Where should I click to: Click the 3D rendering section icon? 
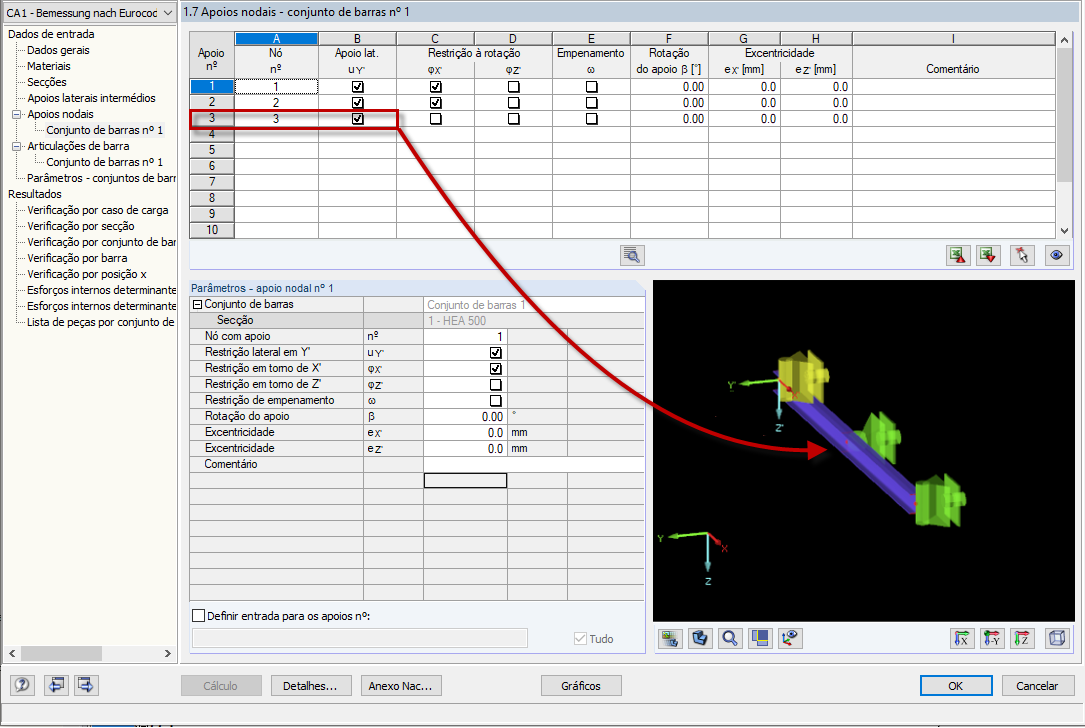tap(700, 638)
